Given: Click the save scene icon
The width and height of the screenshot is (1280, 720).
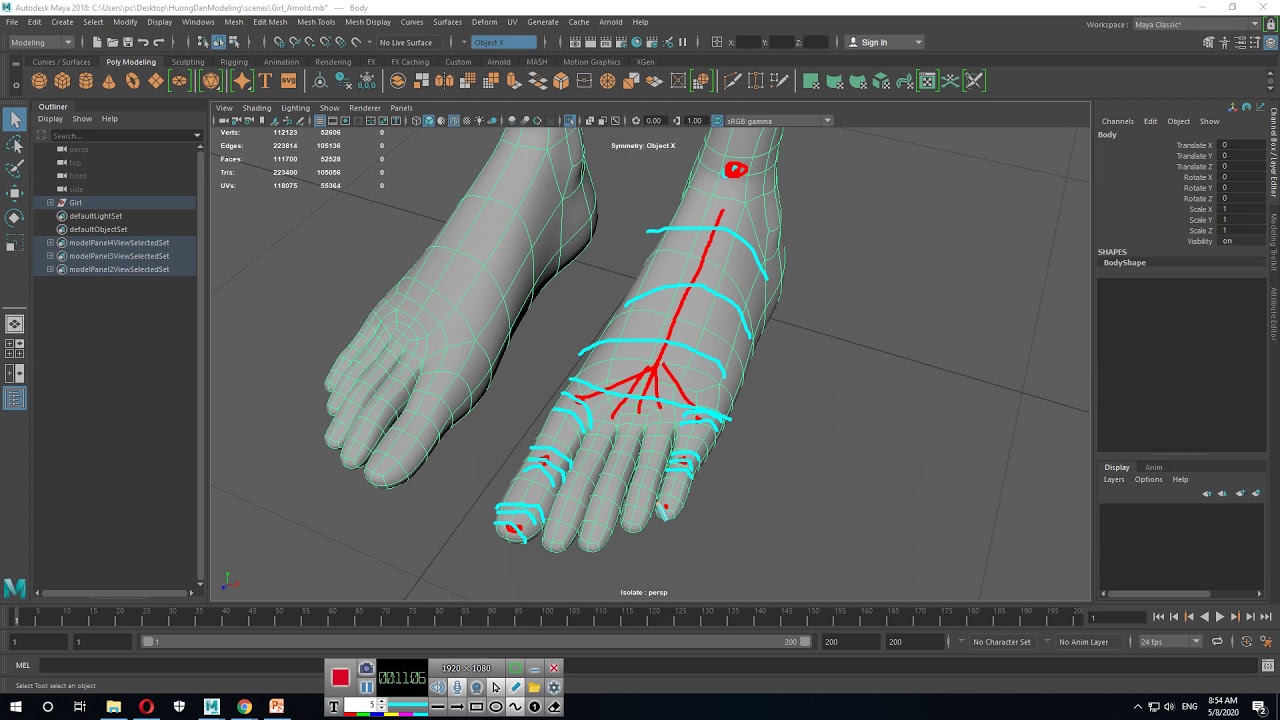Looking at the screenshot, I should click(x=127, y=42).
